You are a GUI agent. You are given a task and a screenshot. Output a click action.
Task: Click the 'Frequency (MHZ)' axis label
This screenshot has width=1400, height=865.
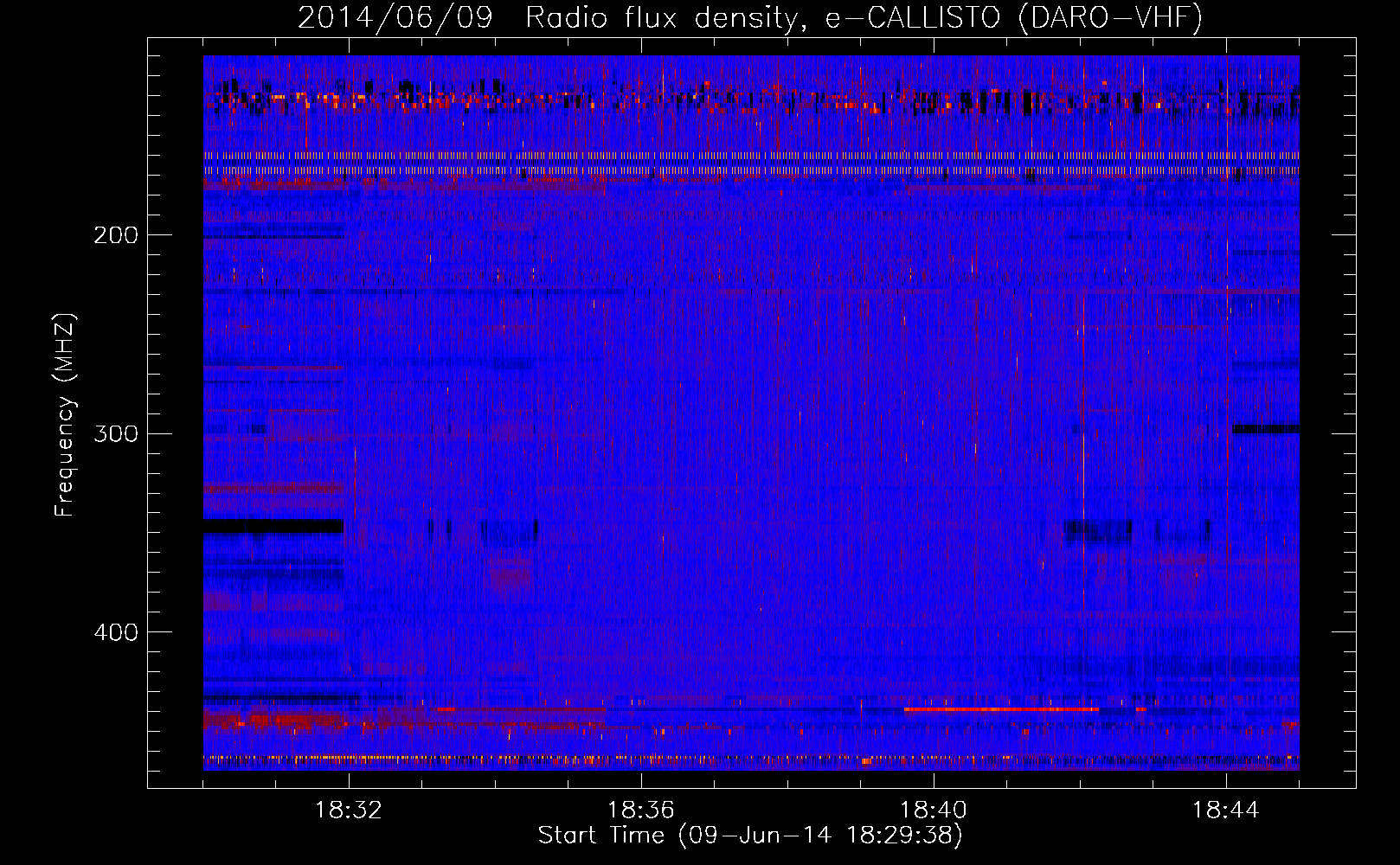pyautogui.click(x=65, y=414)
